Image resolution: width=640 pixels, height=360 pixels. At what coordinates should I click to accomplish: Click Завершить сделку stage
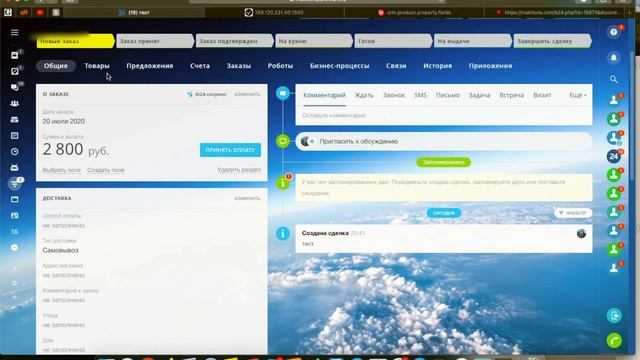(x=552, y=41)
